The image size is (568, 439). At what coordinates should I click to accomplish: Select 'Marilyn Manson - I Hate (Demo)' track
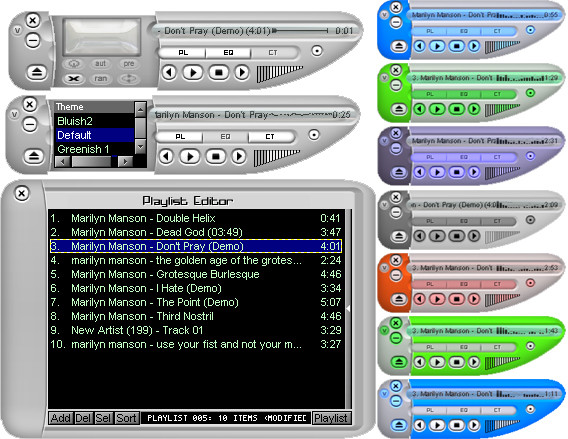(196, 288)
